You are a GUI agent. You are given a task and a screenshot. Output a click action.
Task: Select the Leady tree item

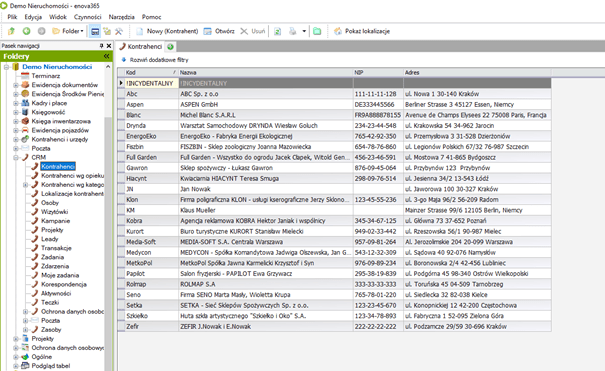(x=50, y=239)
